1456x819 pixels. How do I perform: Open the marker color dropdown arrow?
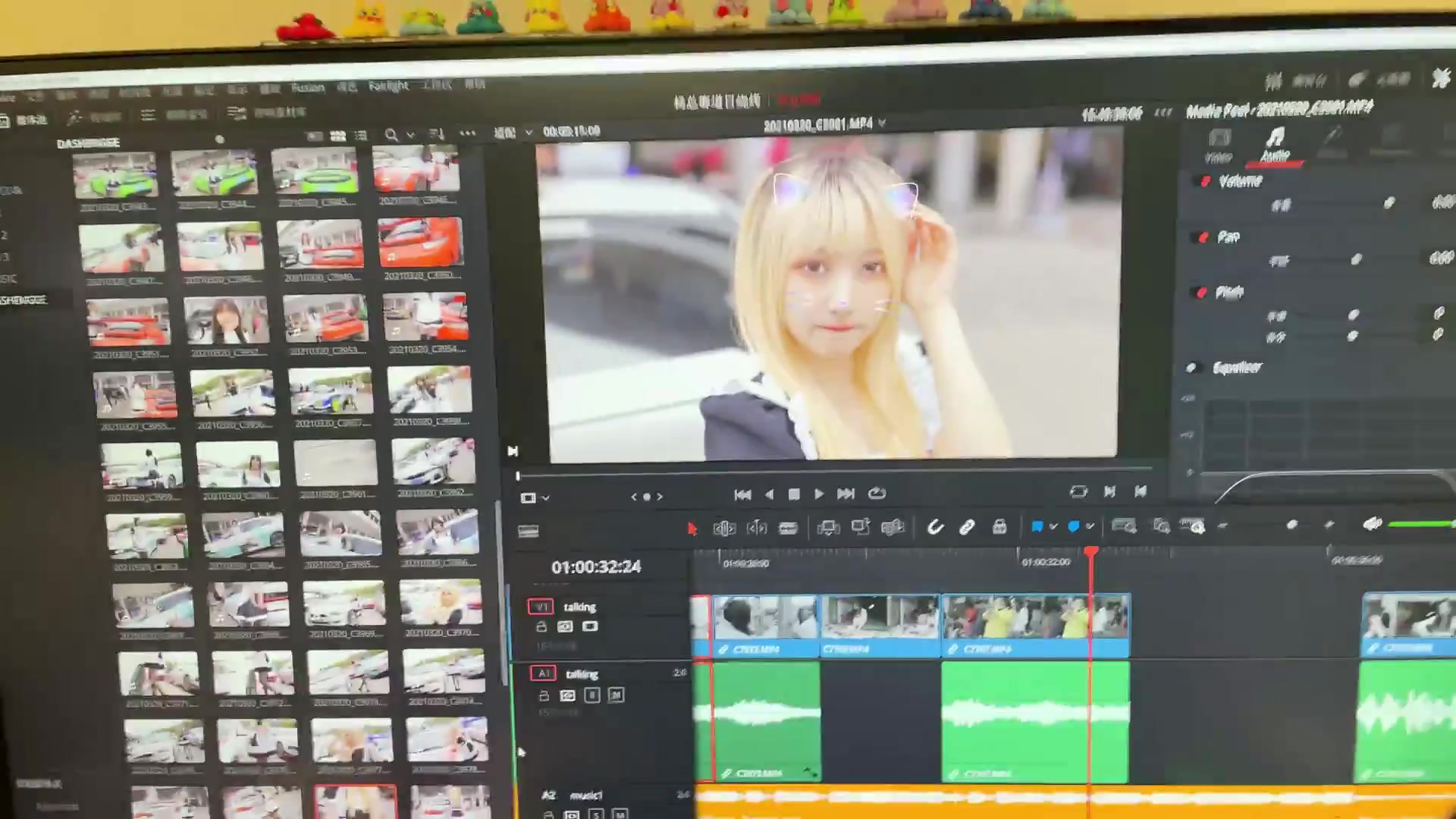1090,526
